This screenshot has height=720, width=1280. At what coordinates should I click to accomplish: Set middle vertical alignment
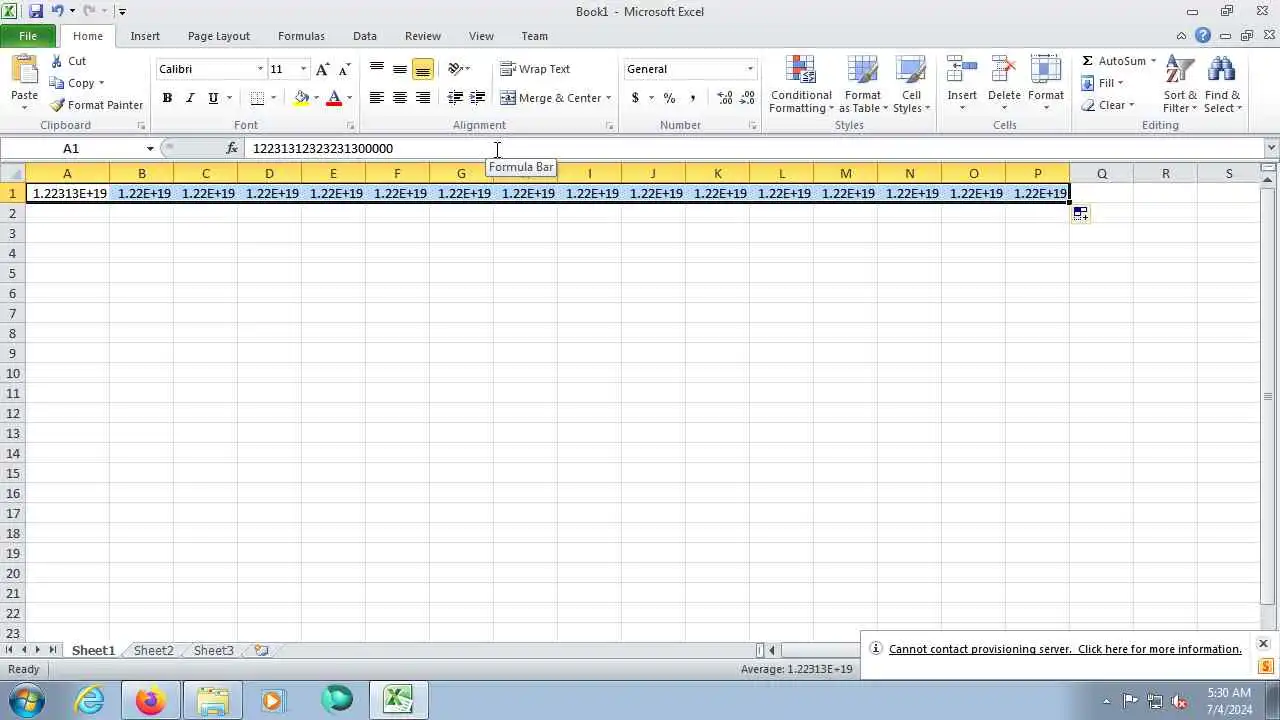[399, 69]
